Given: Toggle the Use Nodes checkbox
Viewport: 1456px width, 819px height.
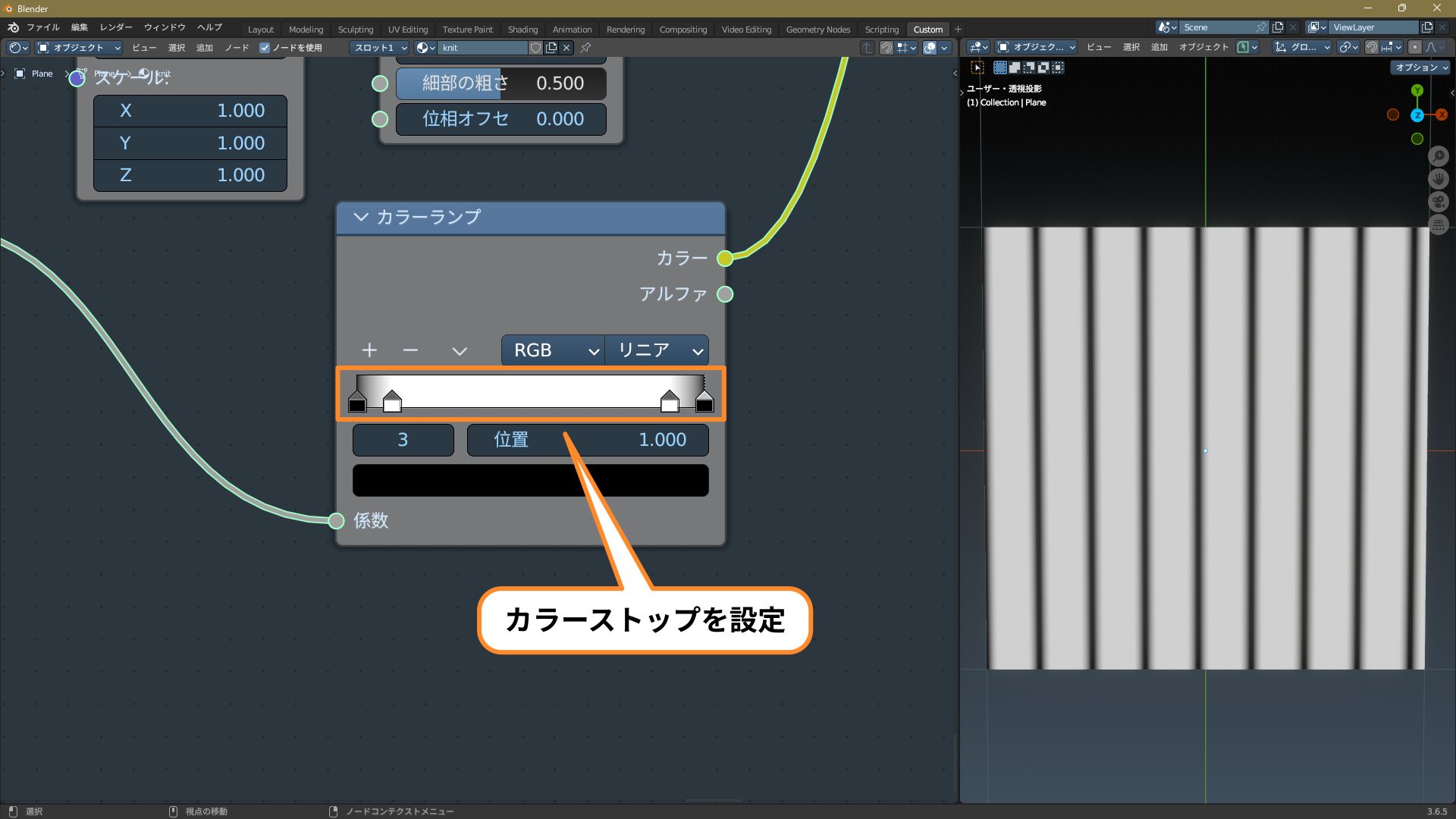Looking at the screenshot, I should coord(265,48).
